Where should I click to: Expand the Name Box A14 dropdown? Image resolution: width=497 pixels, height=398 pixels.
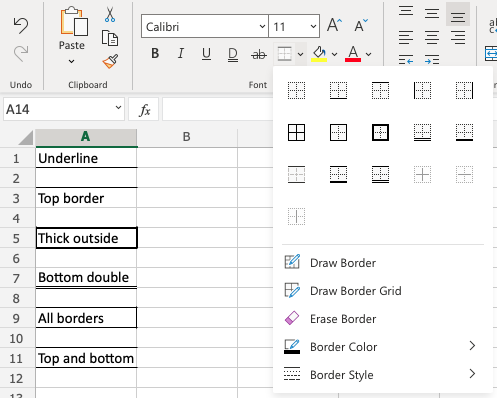point(118,108)
